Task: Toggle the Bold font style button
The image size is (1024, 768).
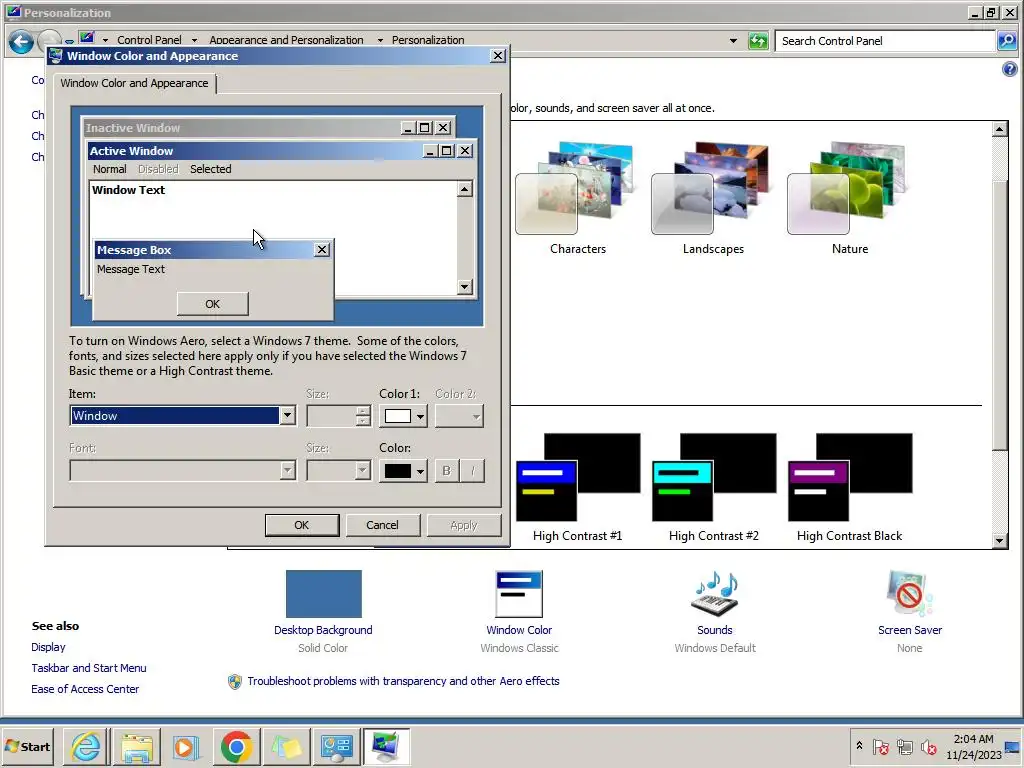Action: 447,470
